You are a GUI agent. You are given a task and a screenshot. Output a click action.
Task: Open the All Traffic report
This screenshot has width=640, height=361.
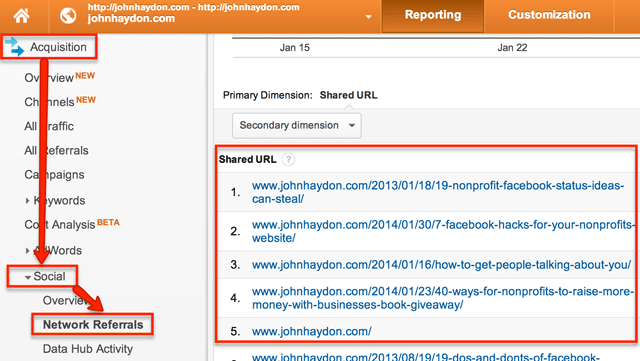click(x=49, y=126)
